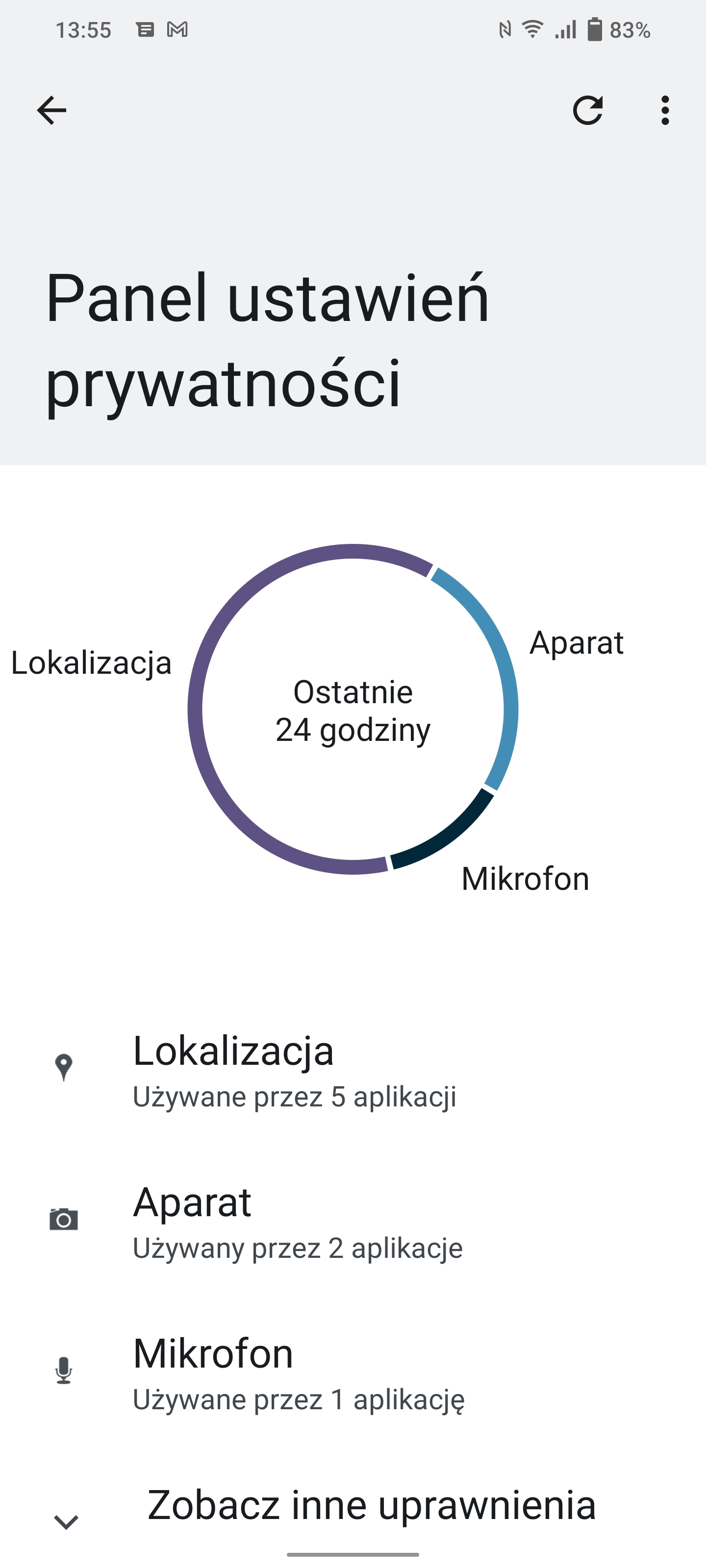Tap the message notification icon in status bar
Image resolution: width=706 pixels, height=1568 pixels.
tap(145, 29)
